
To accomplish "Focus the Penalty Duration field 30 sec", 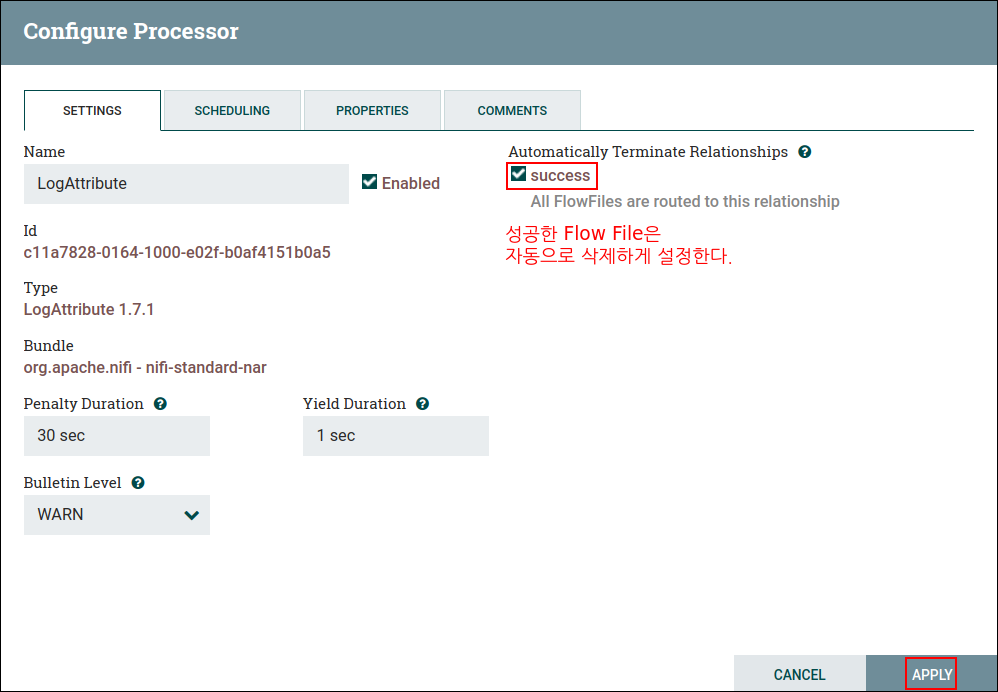I will [116, 435].
